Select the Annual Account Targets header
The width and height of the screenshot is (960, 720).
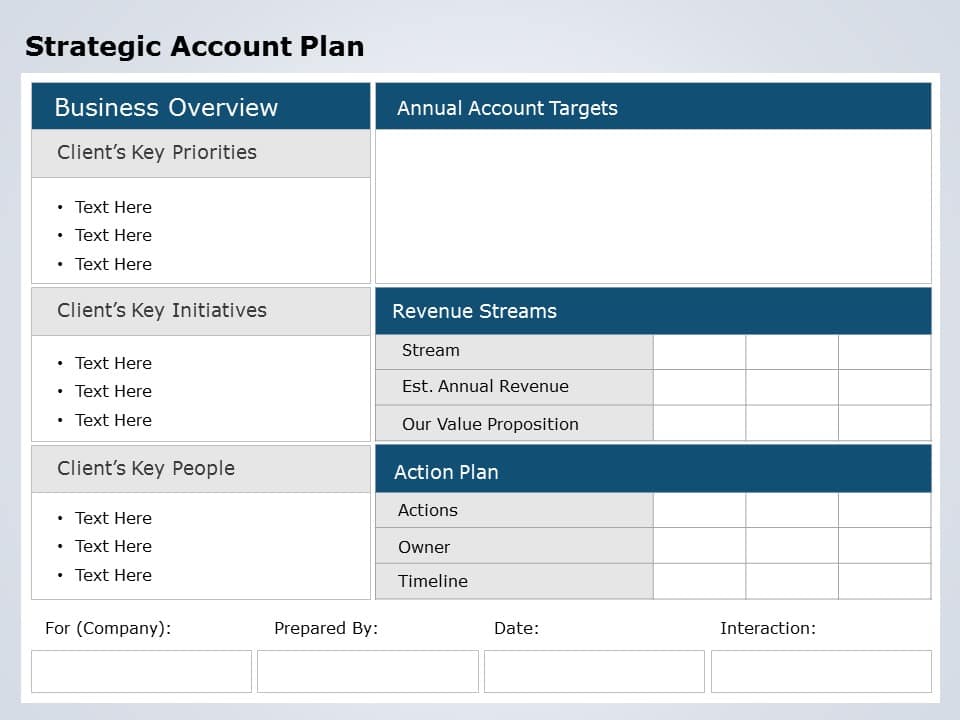pyautogui.click(x=653, y=107)
